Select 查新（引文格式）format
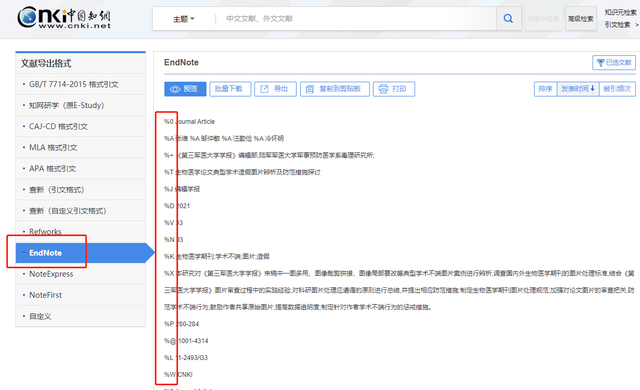Image resolution: width=640 pixels, height=390 pixels. [80, 190]
